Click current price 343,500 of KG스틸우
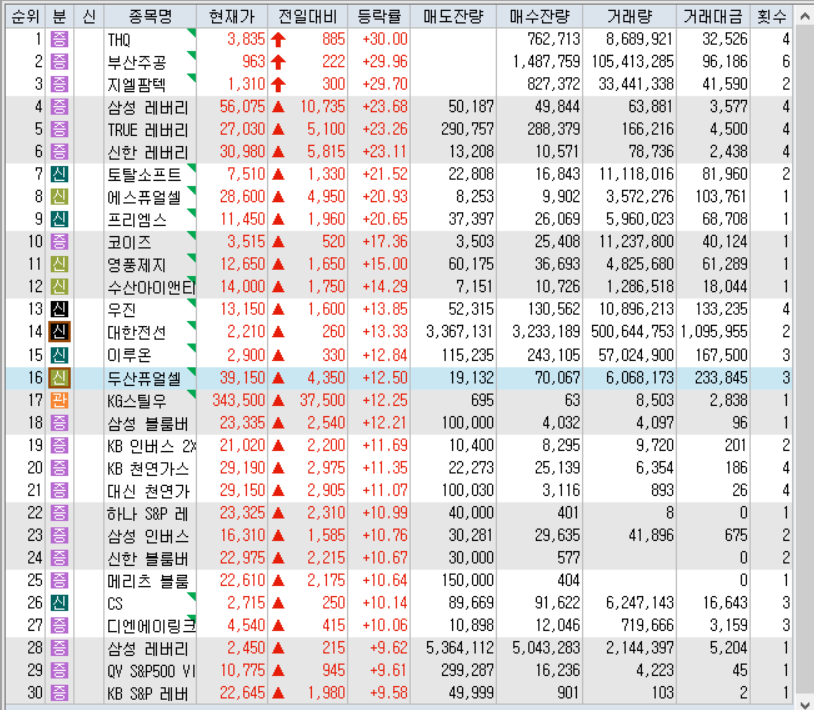814x710 pixels. (238, 400)
